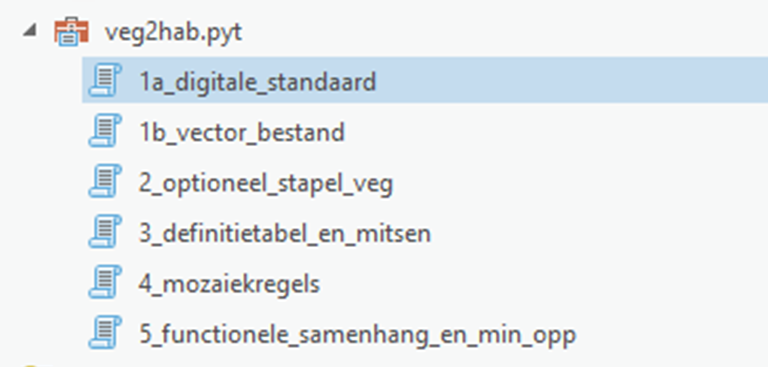The height and width of the screenshot is (367, 768).
Task: Click the 3_definitietabel_en_mitsen script icon
Action: (x=105, y=232)
